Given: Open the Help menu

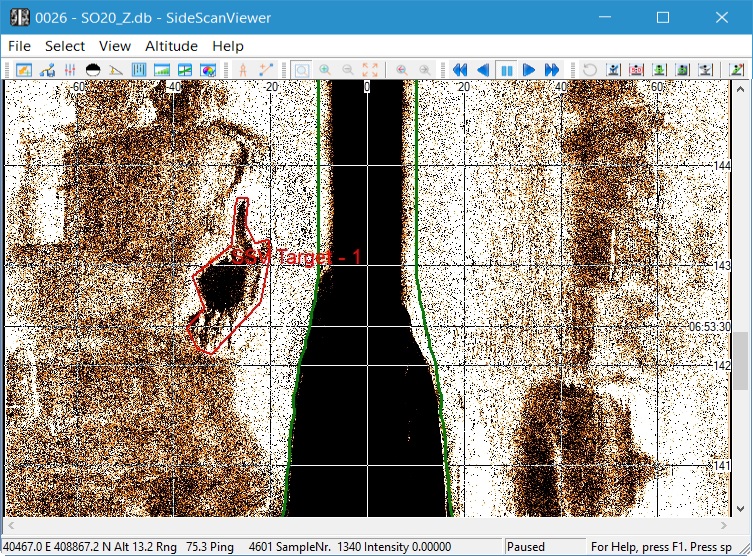Looking at the screenshot, I should pos(228,46).
